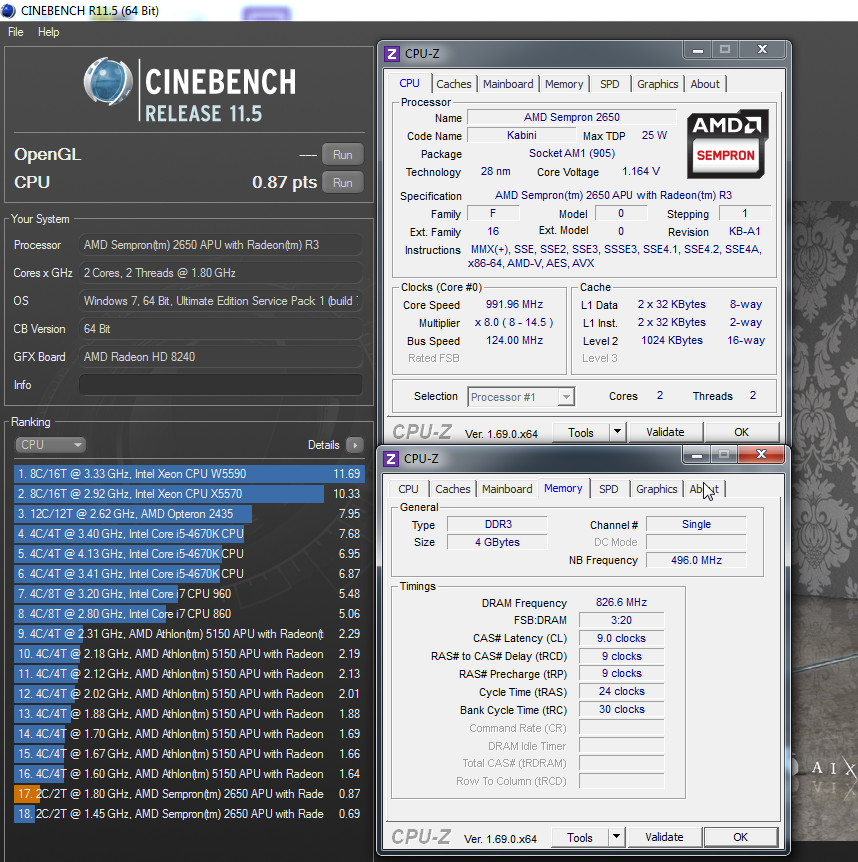Screen dimensions: 858x862
Task: Click the Channel # value Single
Action: coord(696,524)
